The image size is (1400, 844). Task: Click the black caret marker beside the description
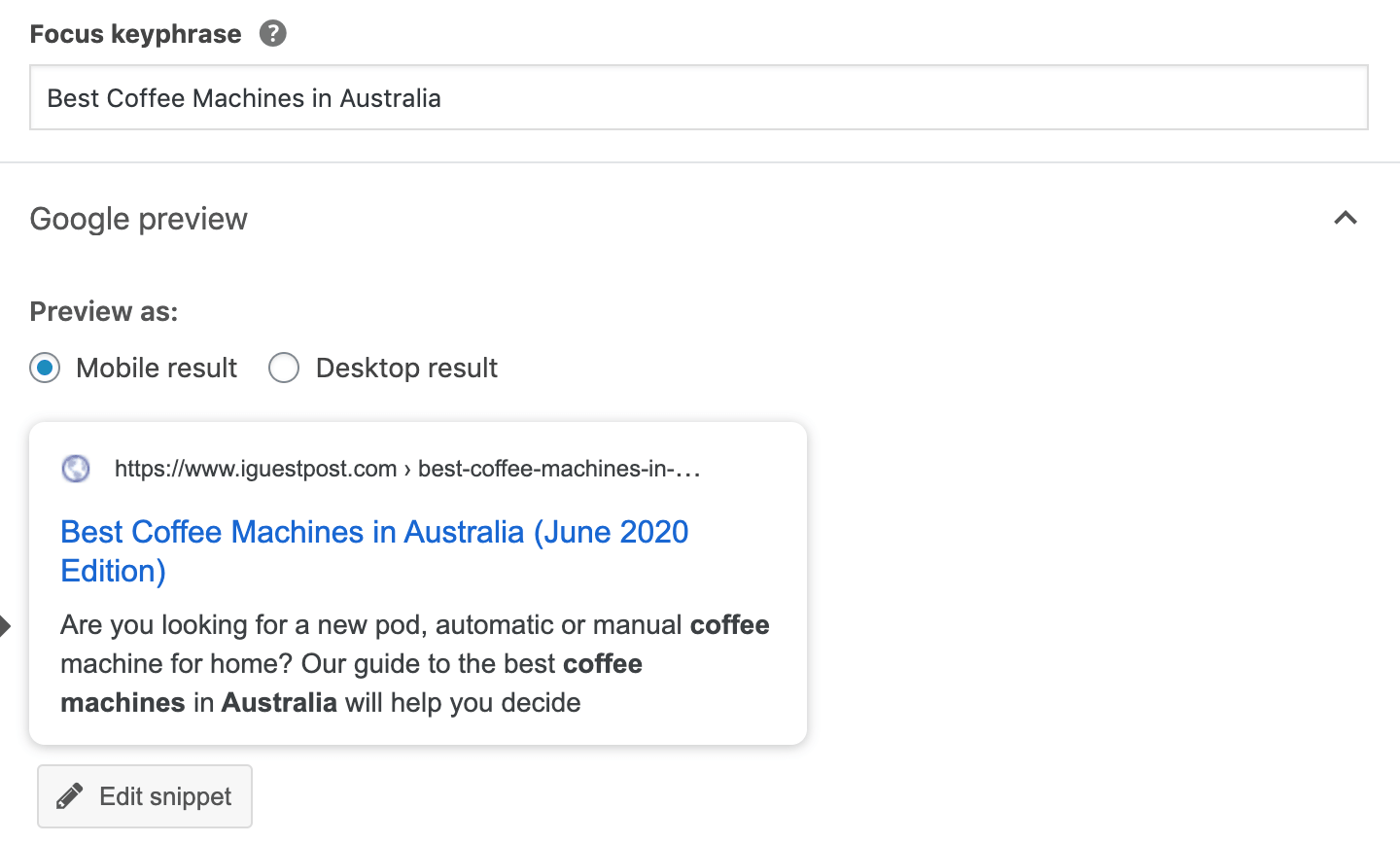[x=5, y=626]
